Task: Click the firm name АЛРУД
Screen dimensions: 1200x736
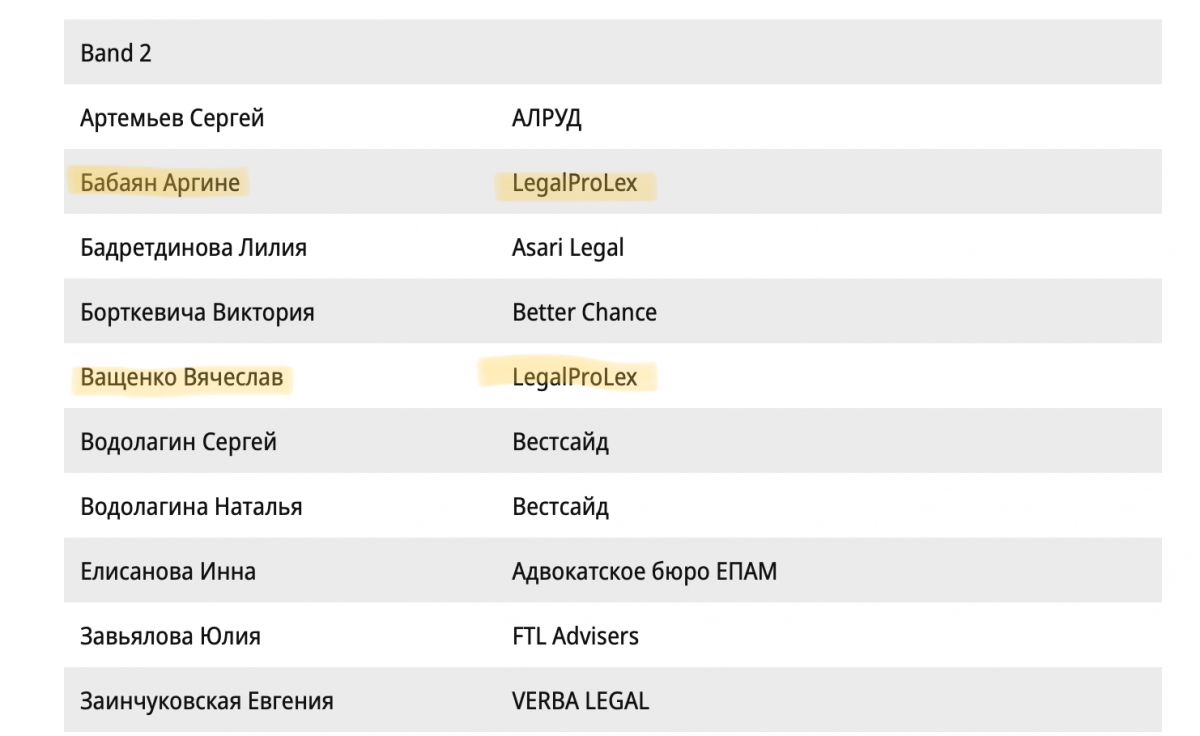Action: point(547,118)
